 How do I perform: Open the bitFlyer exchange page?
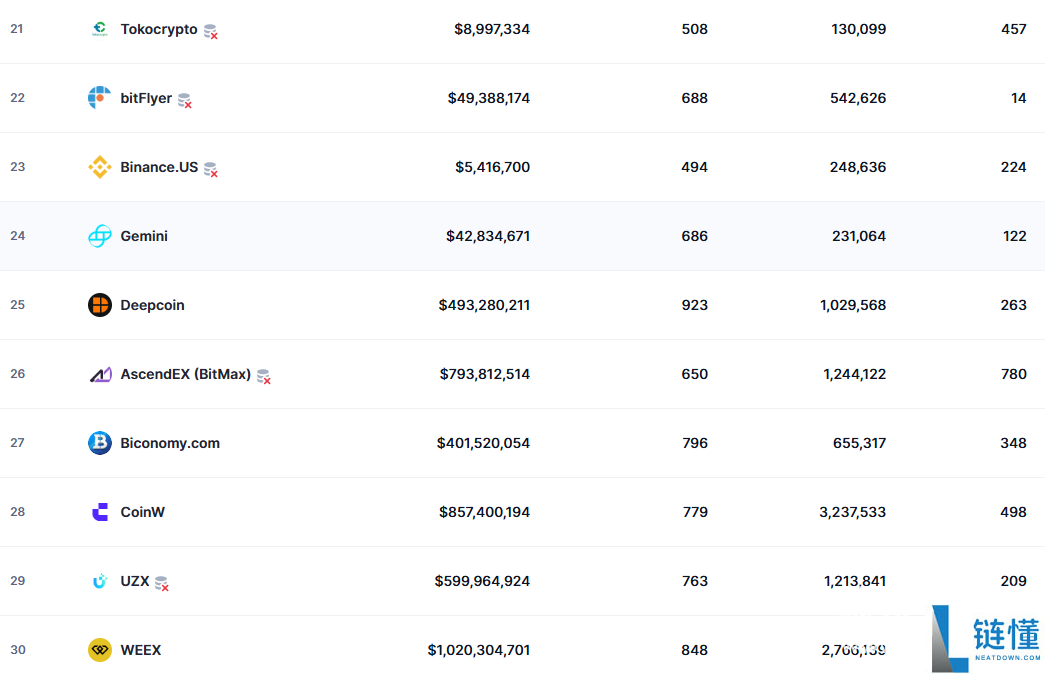tap(146, 98)
